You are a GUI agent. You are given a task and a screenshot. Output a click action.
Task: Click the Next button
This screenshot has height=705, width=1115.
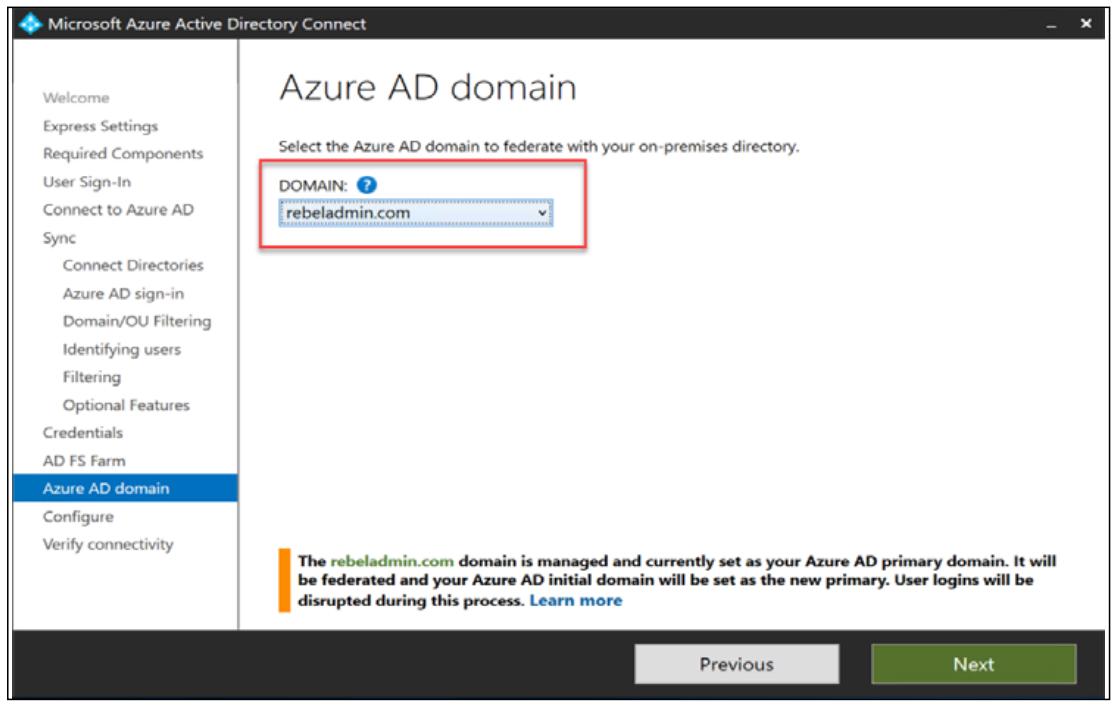[x=973, y=664]
